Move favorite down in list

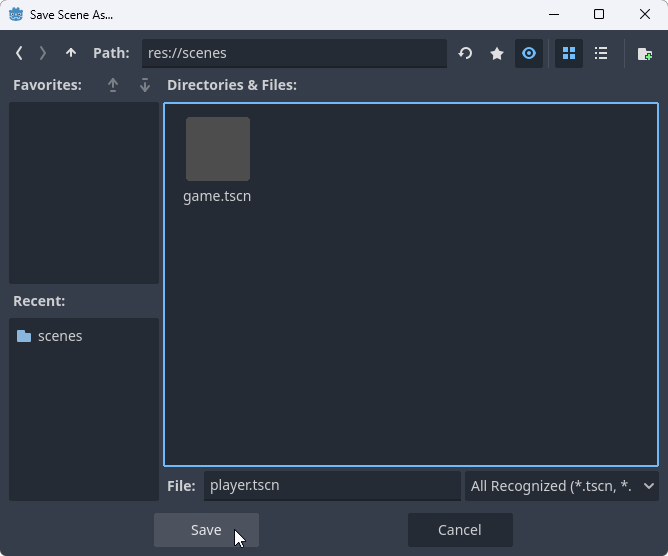click(x=145, y=85)
